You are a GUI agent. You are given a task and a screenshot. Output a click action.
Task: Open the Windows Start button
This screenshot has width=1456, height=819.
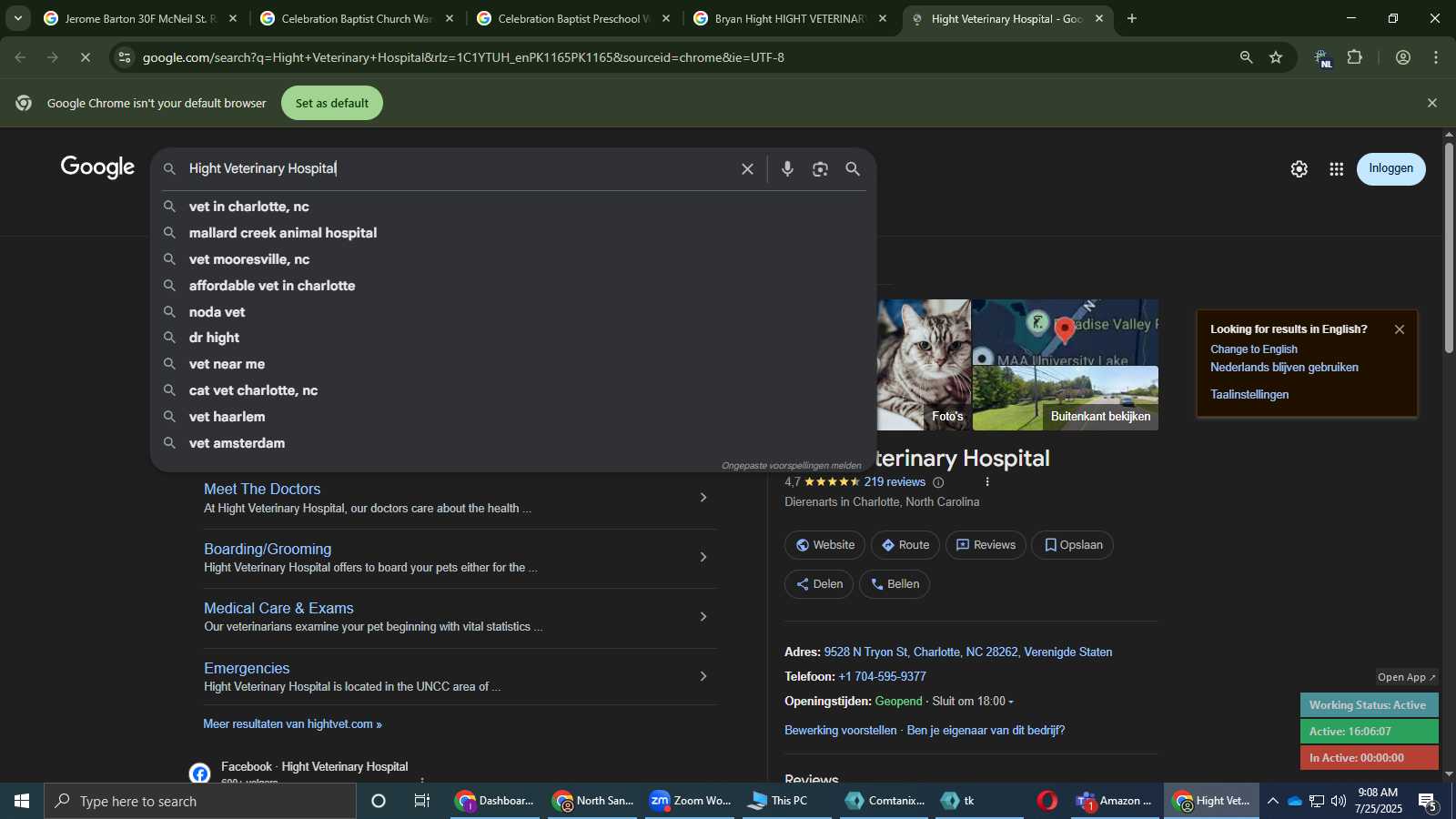(22, 801)
